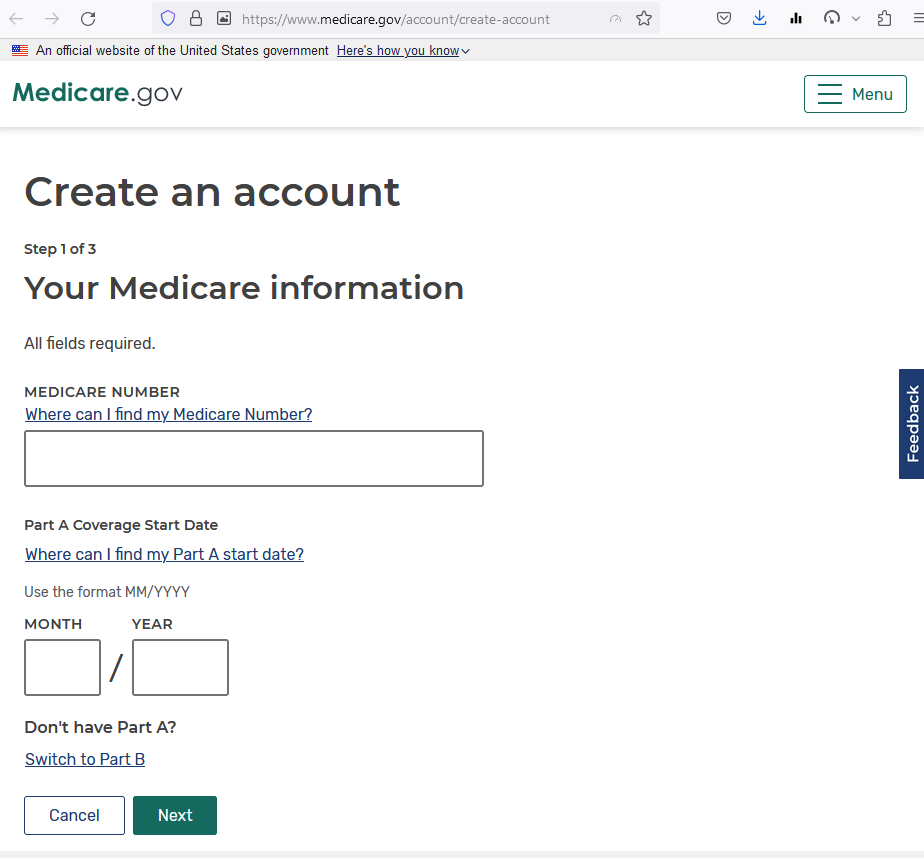Click the padlock site security icon
The width and height of the screenshot is (924, 858).
coord(195,18)
